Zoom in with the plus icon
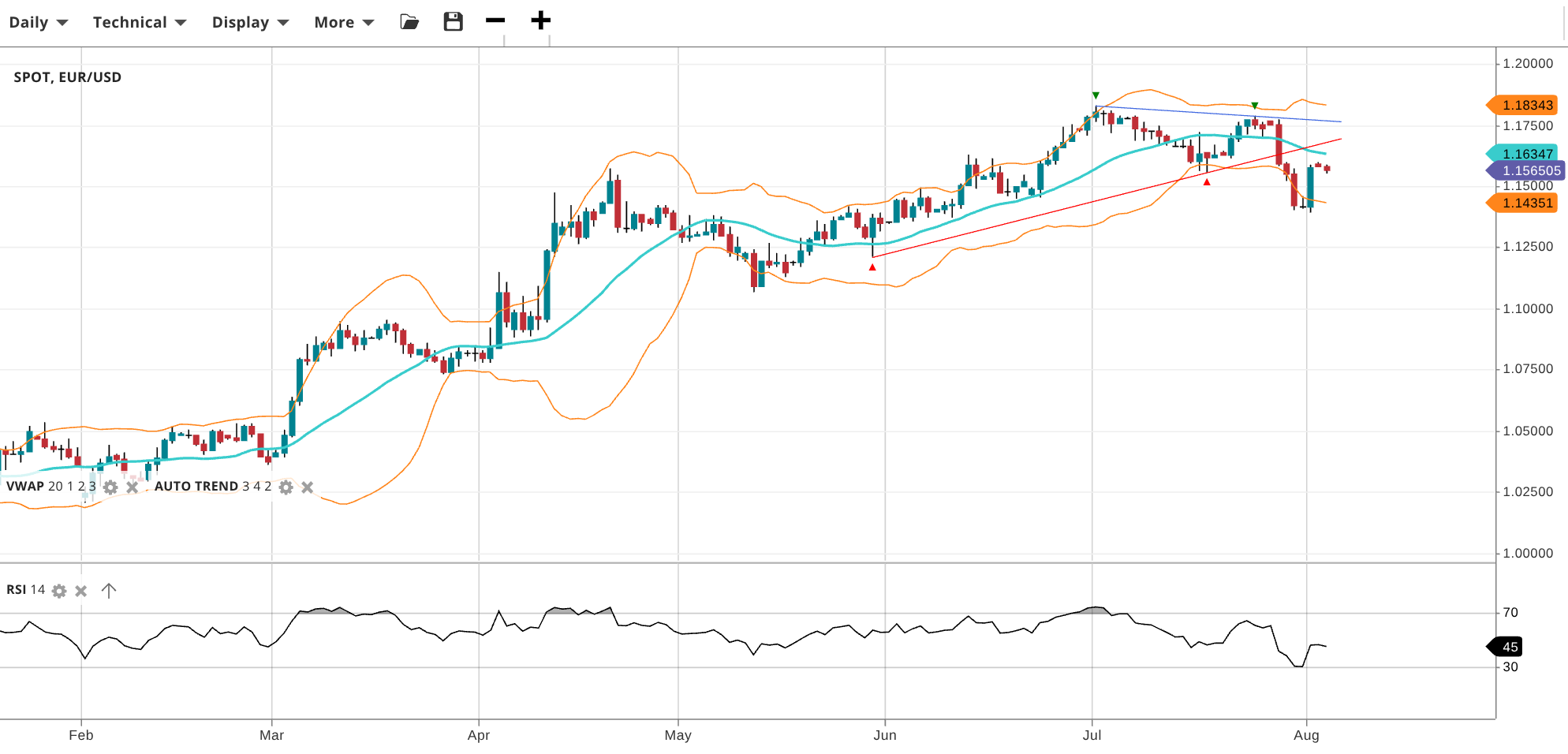1568x754 pixels. pyautogui.click(x=540, y=21)
